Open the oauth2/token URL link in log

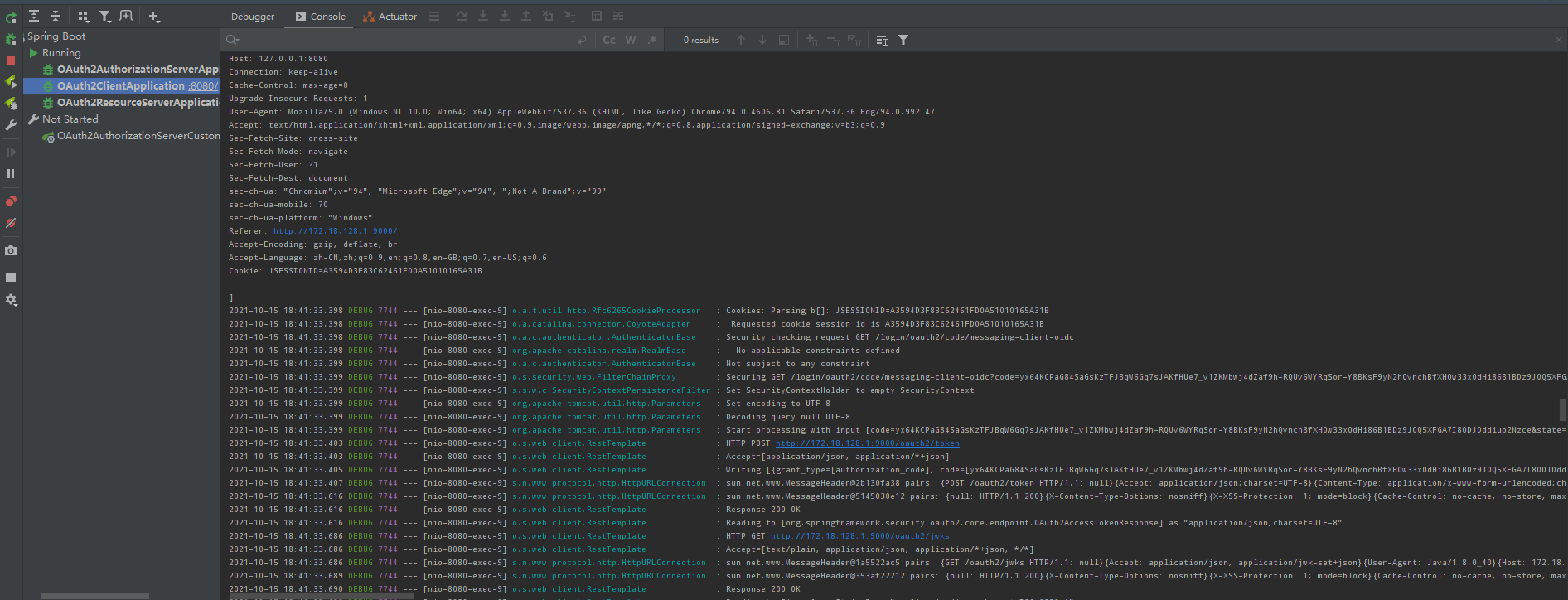point(867,443)
